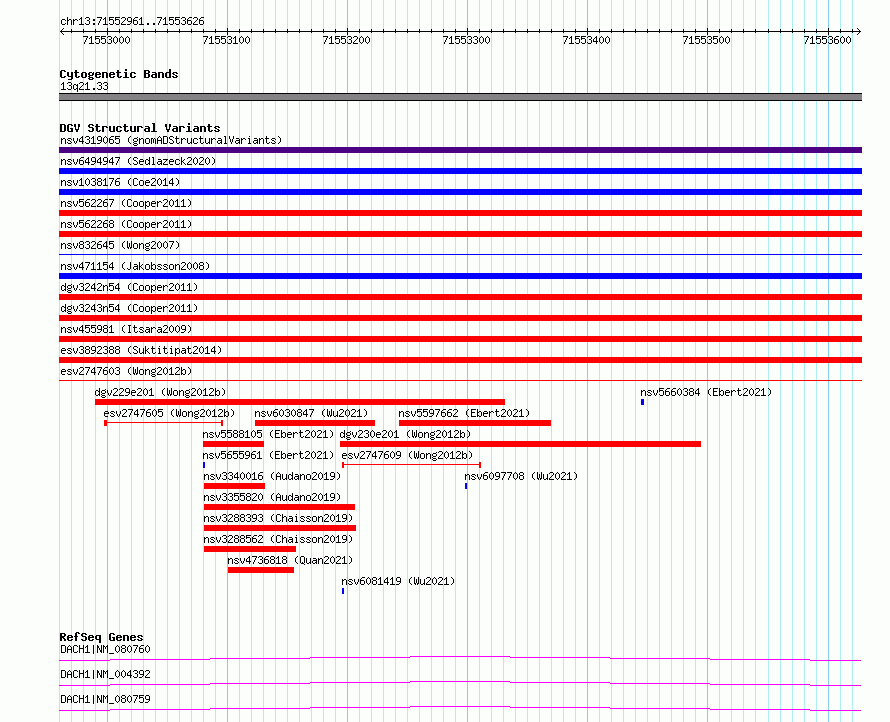Select nsv6030847 (Wu2021) label
Screen dimensions: 890x722
311,413
